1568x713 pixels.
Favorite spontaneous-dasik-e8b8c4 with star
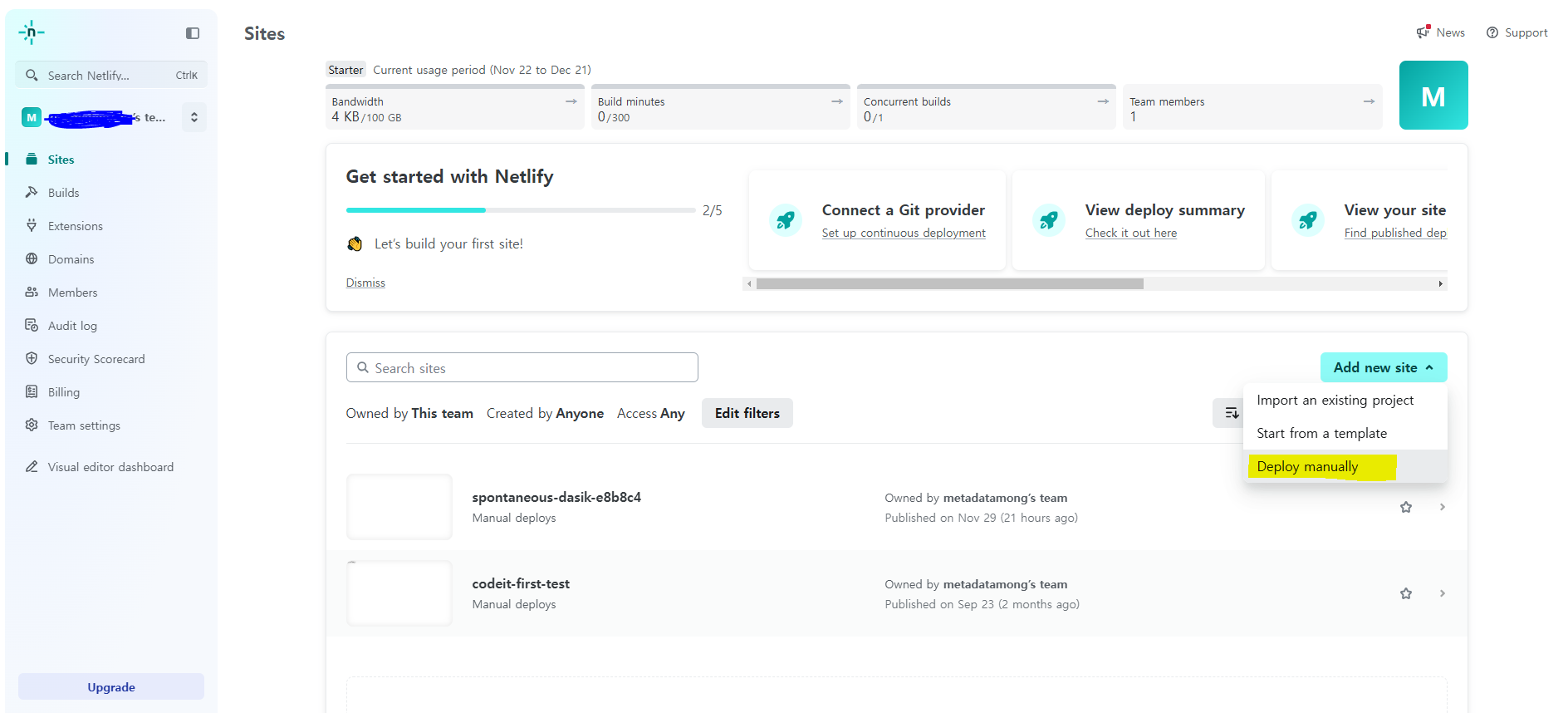(1406, 507)
